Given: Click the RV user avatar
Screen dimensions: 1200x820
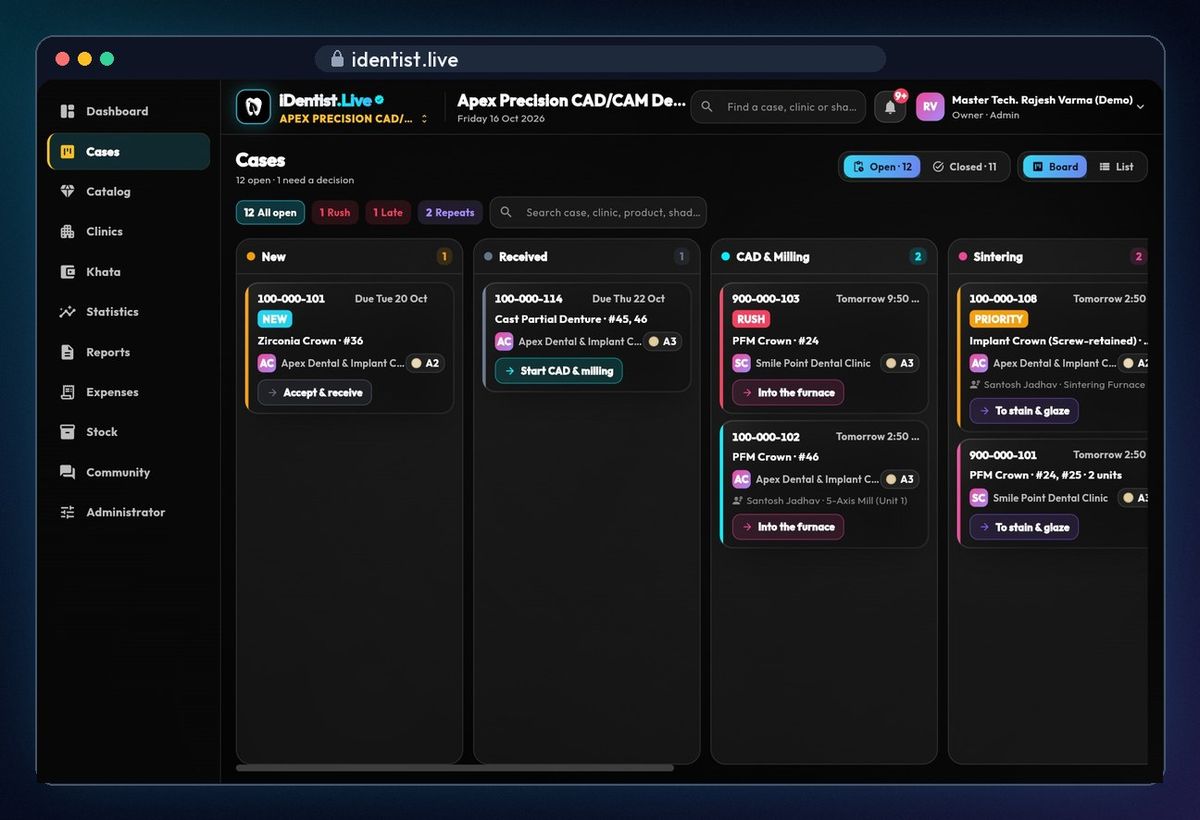Looking at the screenshot, I should click(x=930, y=107).
